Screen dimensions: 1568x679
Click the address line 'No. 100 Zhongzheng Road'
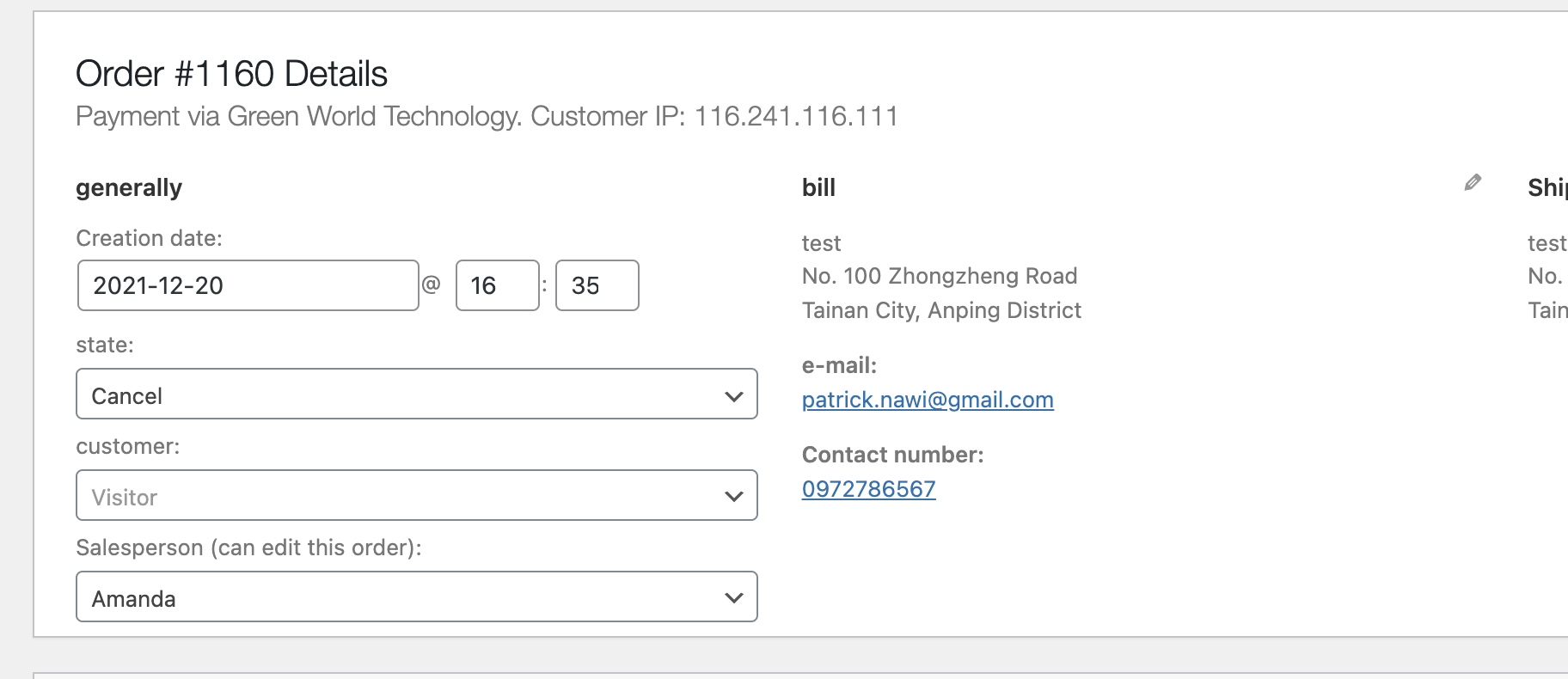click(940, 276)
